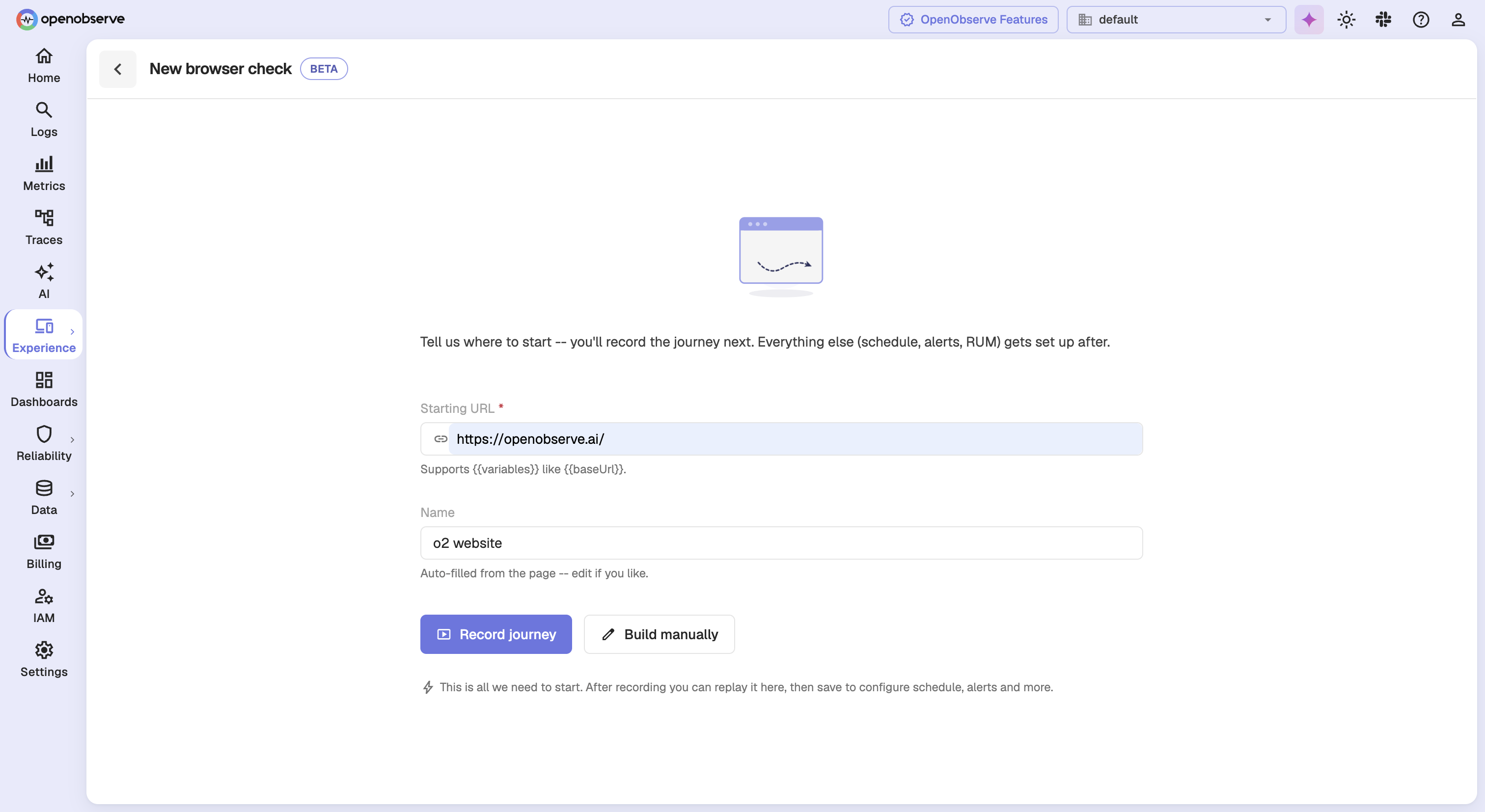Screen dimensions: 1485x812
Task: Expand the Data submenu chevron
Action: click(72, 493)
